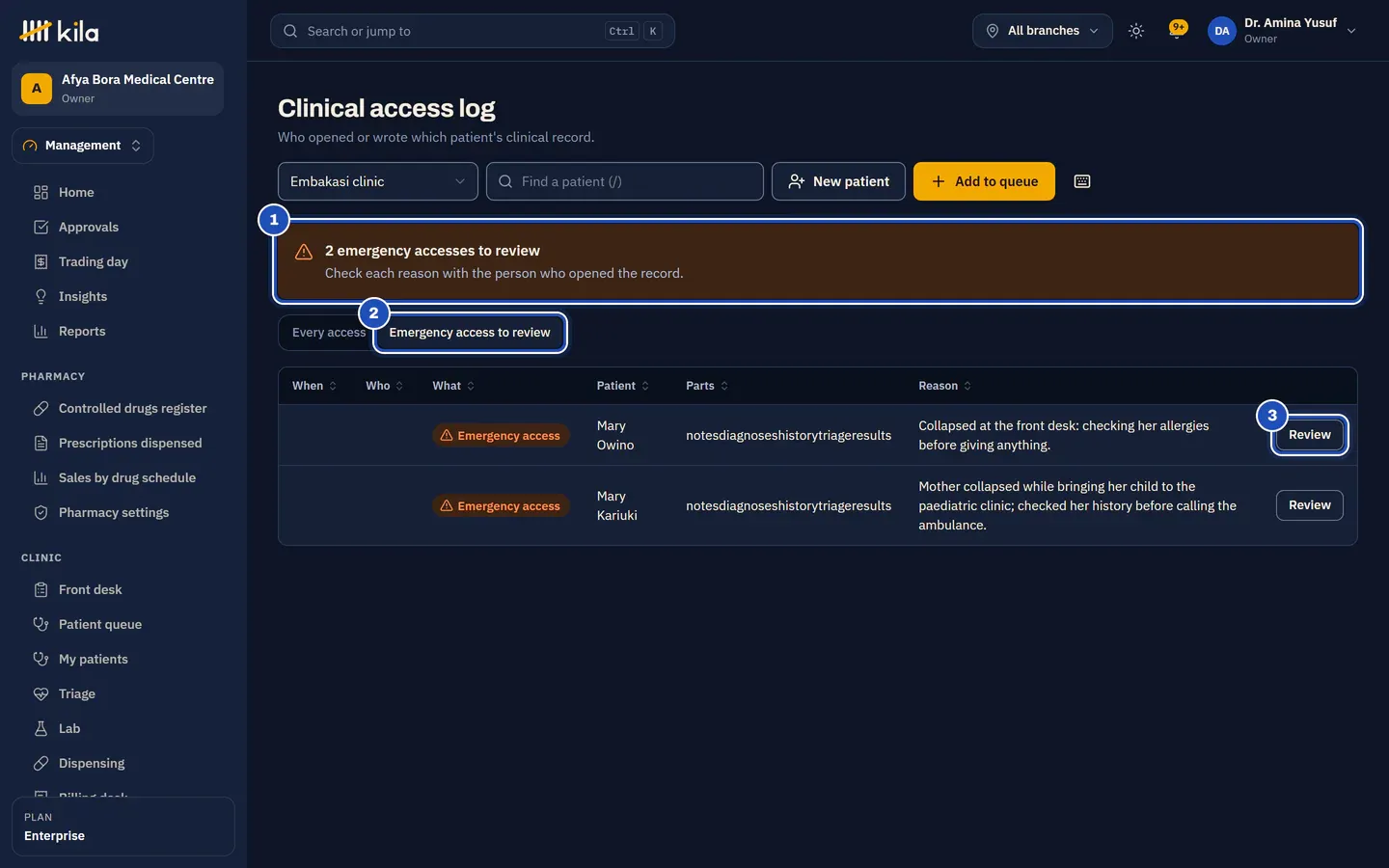The width and height of the screenshot is (1389, 868).
Task: Sort by the Parts column header
Action: [707, 386]
